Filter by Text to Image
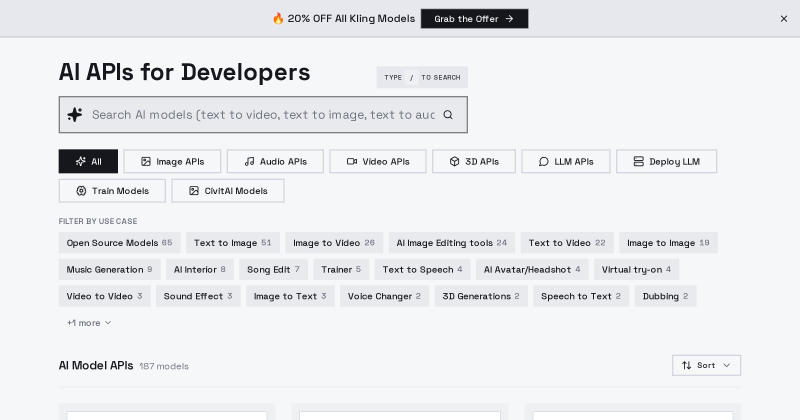This screenshot has width=800, height=420. click(x=233, y=243)
